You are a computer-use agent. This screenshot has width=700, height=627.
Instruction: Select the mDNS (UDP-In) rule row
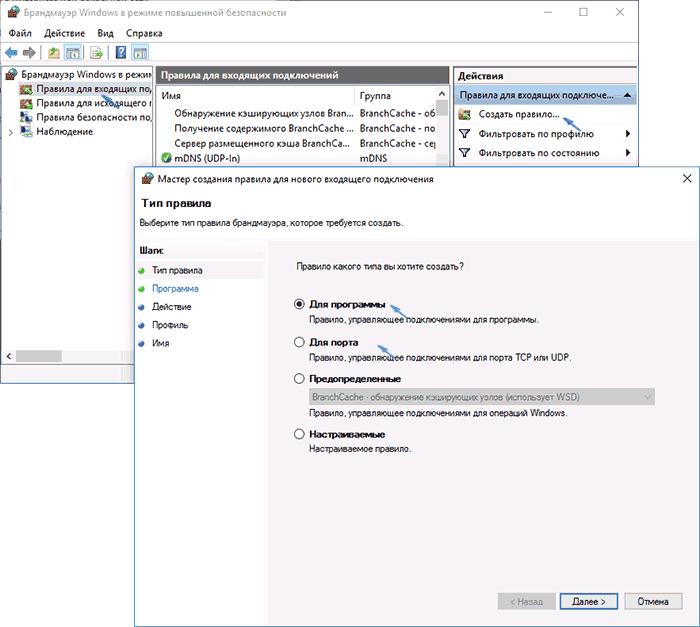pos(297,159)
